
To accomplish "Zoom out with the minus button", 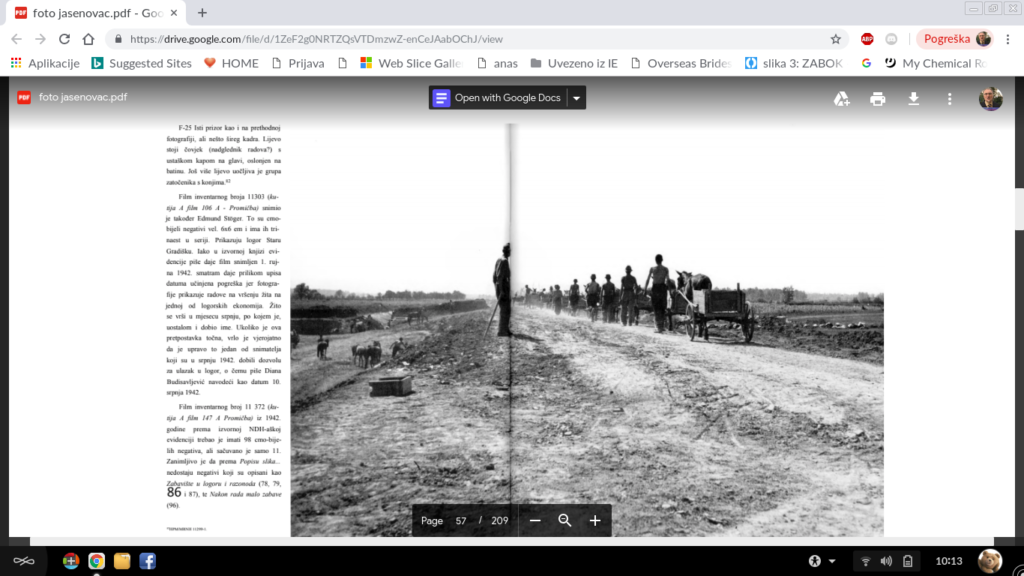I will [x=535, y=520].
